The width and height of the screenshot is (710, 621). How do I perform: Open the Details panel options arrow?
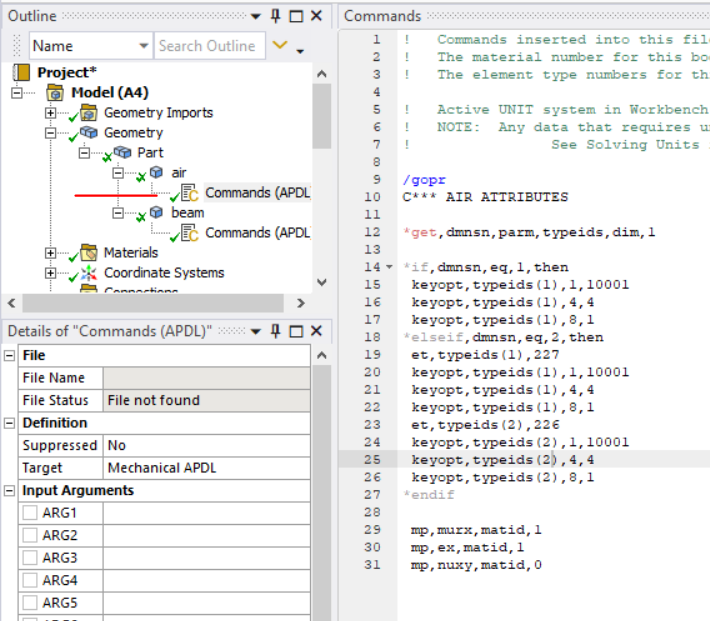[256, 332]
